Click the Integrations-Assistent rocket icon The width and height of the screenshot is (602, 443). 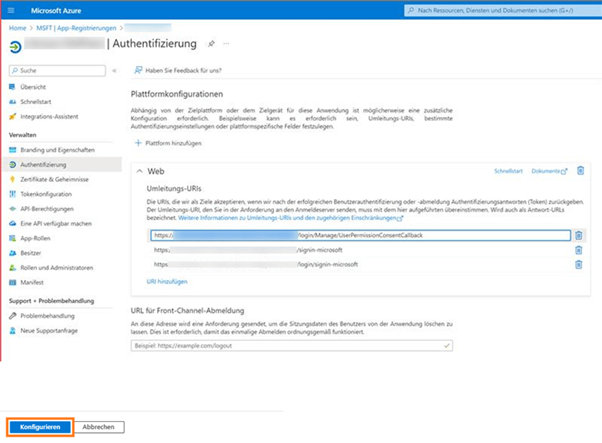pyautogui.click(x=12, y=117)
